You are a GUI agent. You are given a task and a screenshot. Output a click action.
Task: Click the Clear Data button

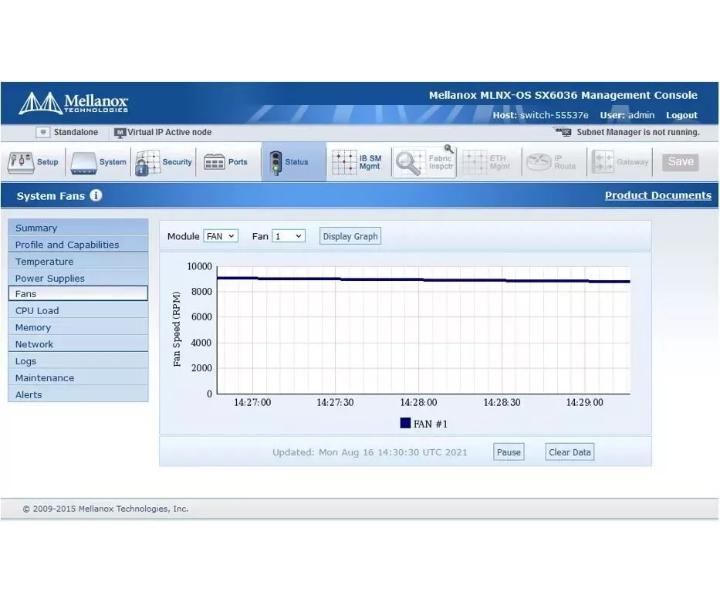570,452
